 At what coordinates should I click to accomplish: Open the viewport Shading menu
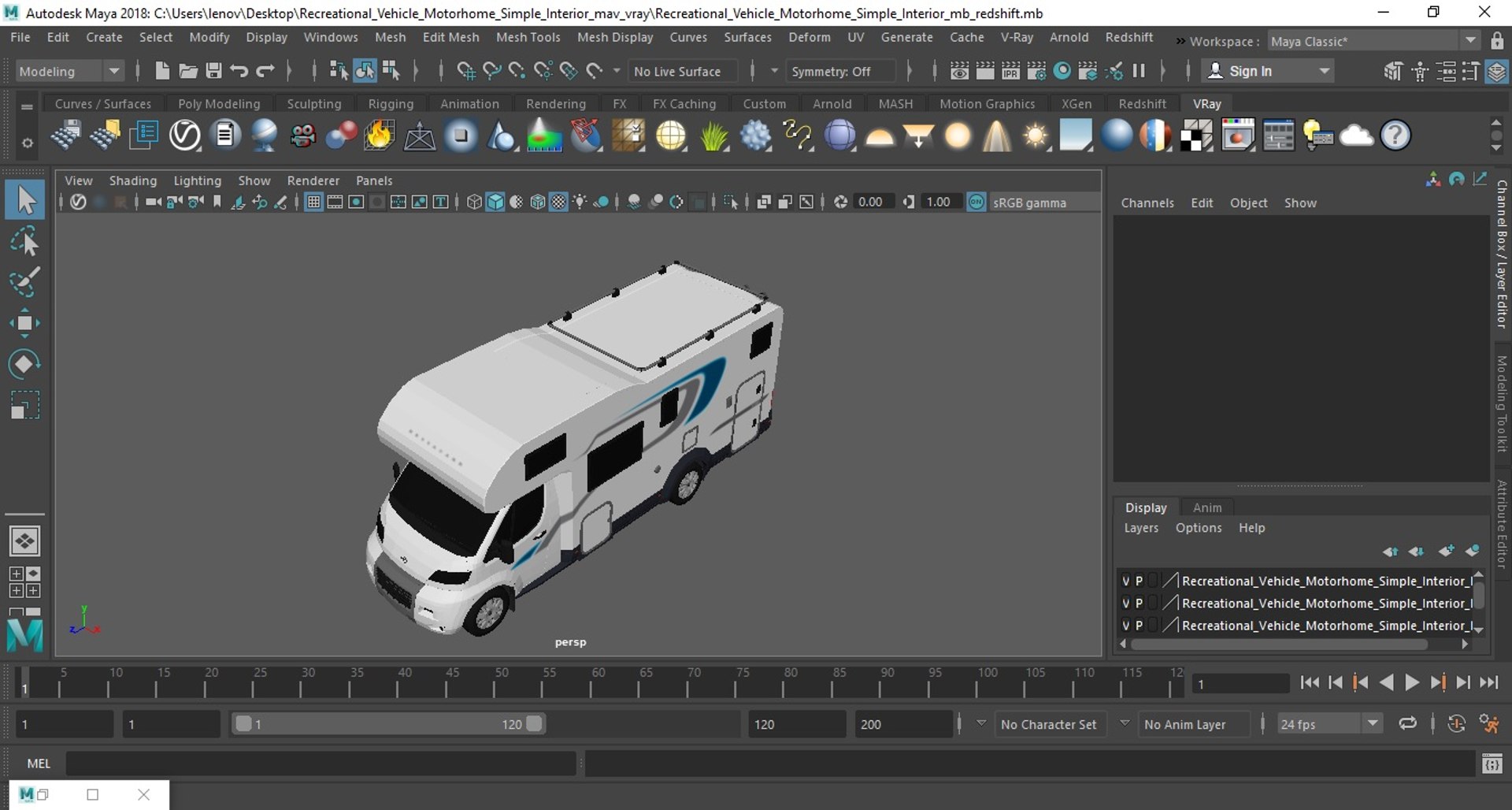pyautogui.click(x=132, y=180)
